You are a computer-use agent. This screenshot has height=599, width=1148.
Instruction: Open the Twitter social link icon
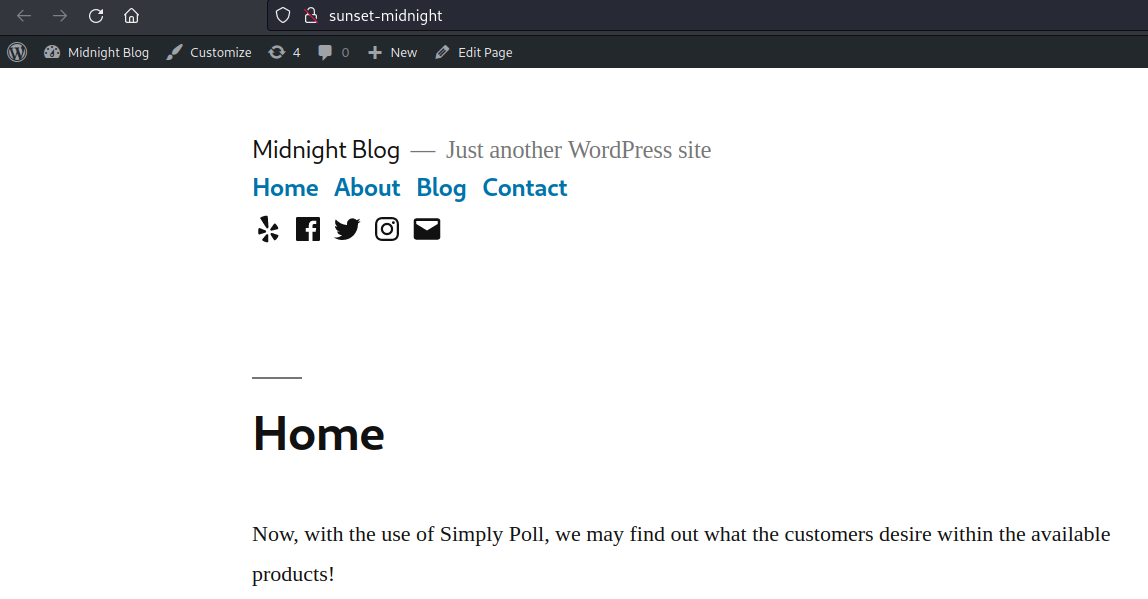(347, 229)
